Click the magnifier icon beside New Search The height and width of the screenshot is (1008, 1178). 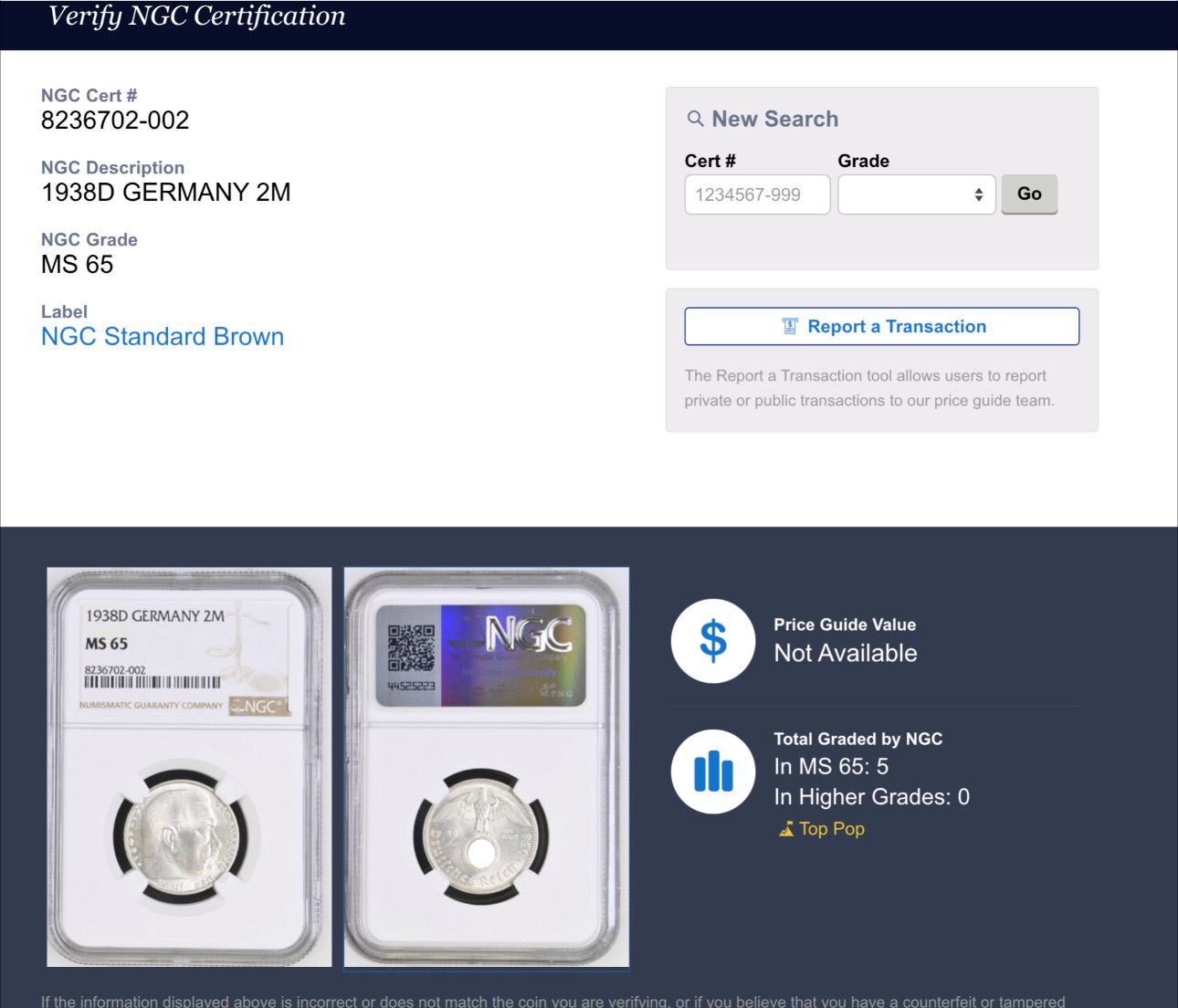click(x=696, y=119)
